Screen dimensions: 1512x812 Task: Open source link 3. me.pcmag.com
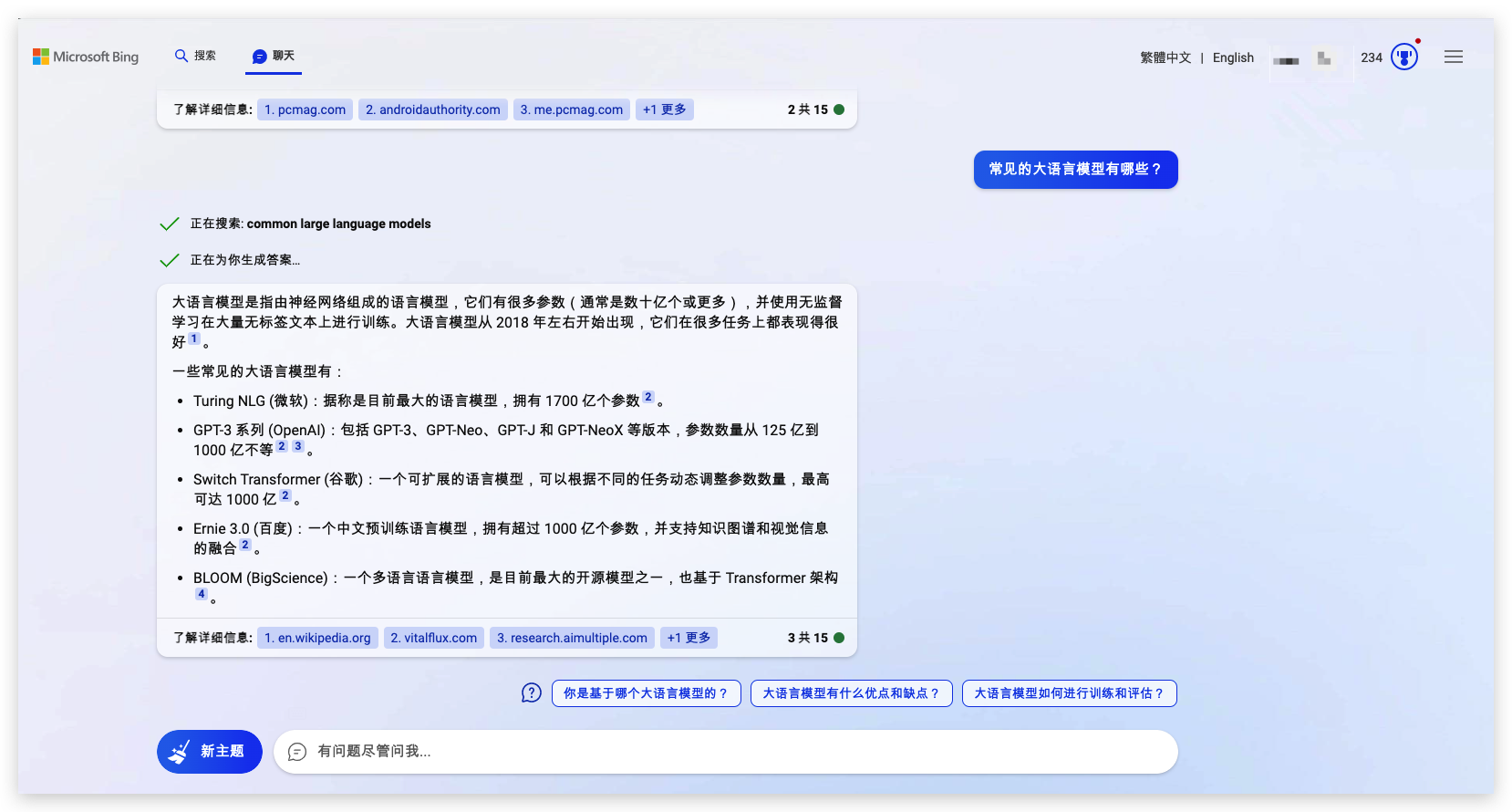pyautogui.click(x=571, y=109)
